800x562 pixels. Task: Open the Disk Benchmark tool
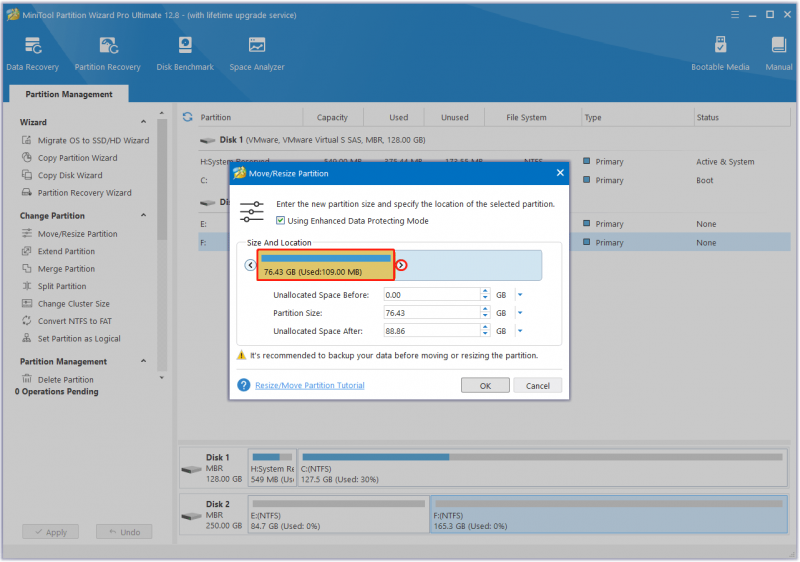tap(185, 54)
